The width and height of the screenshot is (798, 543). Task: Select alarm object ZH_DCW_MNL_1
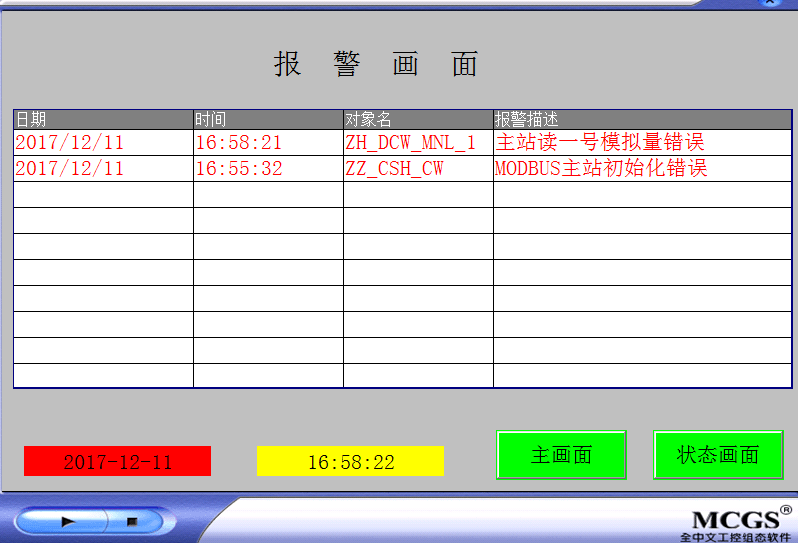[411, 143]
